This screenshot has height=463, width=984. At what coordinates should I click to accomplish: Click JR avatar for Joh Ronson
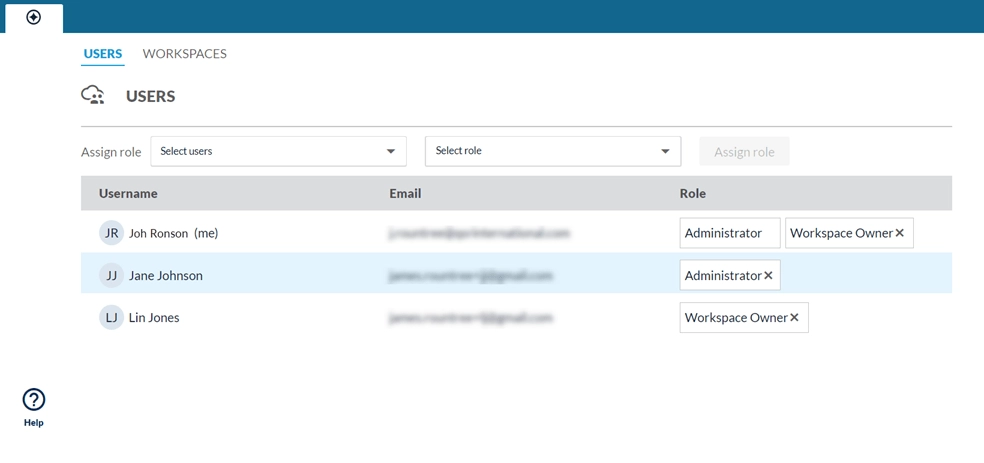[112, 233]
